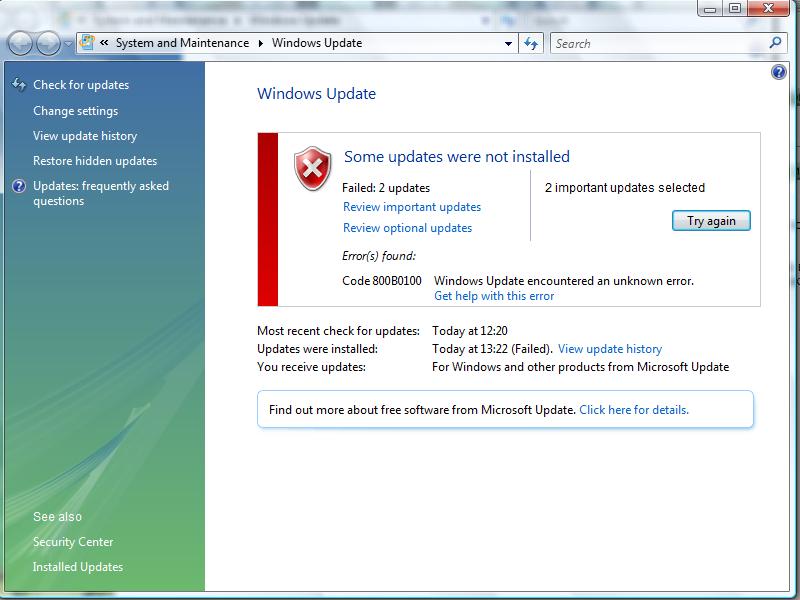
Task: Open Review important updates
Action: (x=412, y=207)
